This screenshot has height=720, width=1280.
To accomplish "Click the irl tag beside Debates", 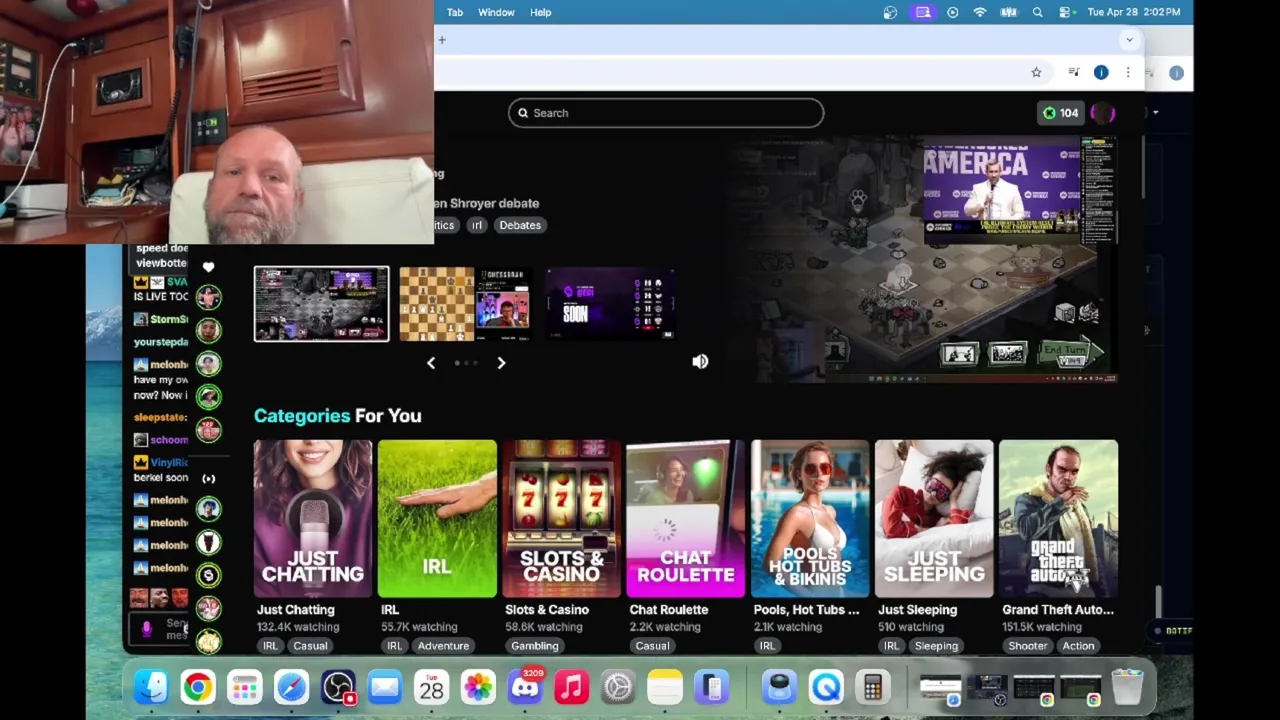I will 476,225.
